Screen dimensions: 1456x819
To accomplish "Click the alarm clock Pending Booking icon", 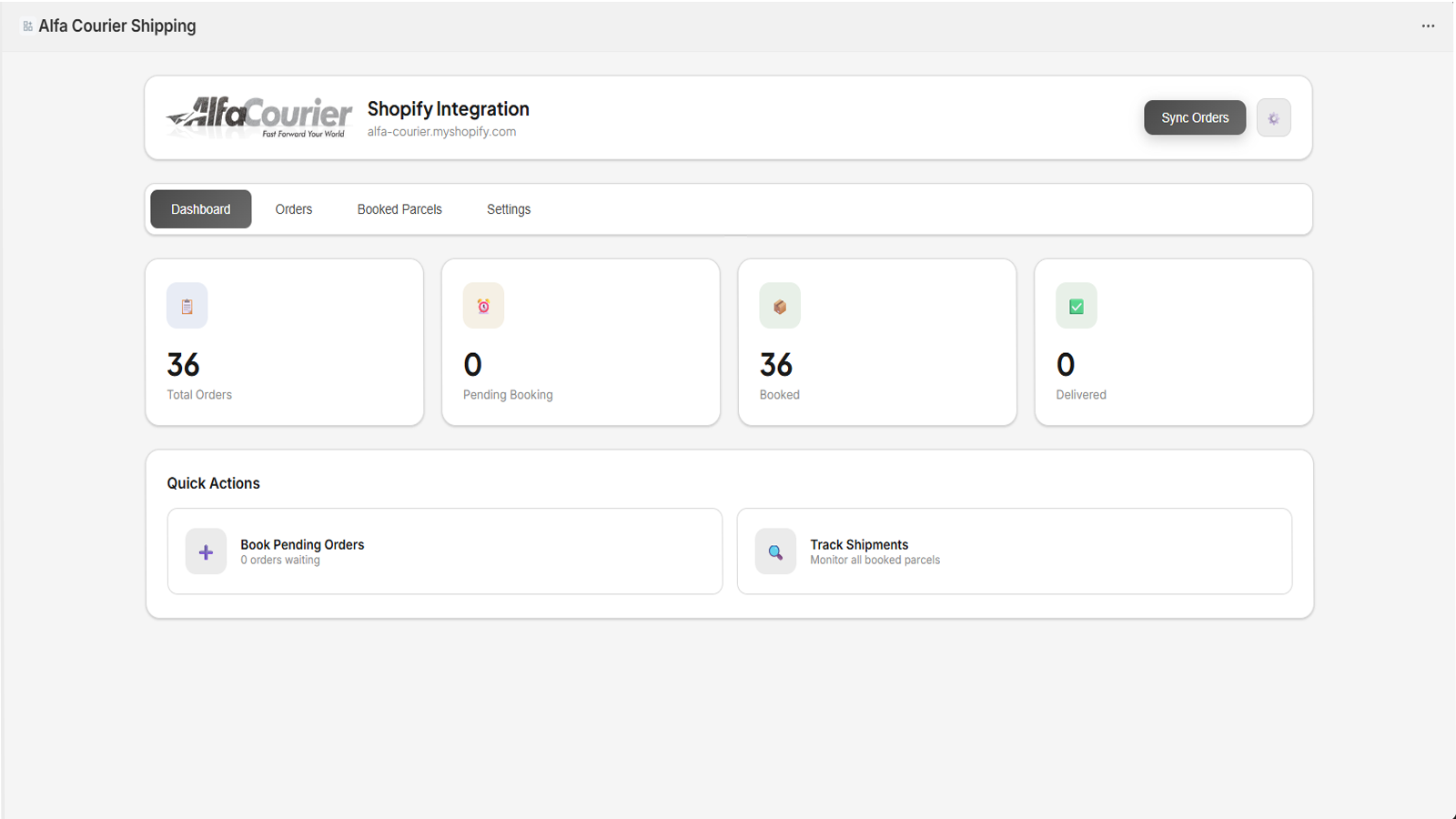I will pos(483,307).
